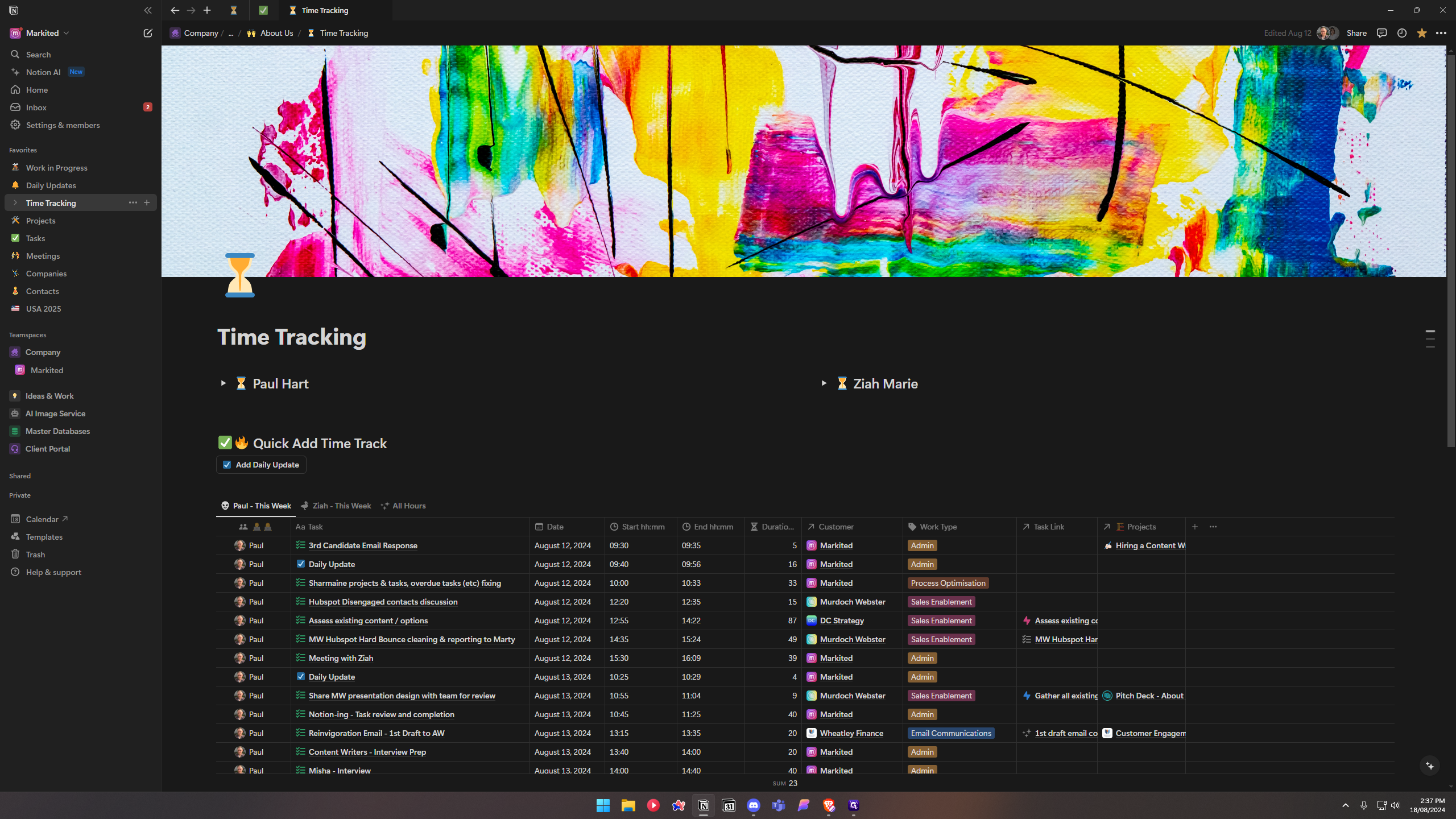
Task: Open Discord from the taskbar
Action: click(754, 805)
